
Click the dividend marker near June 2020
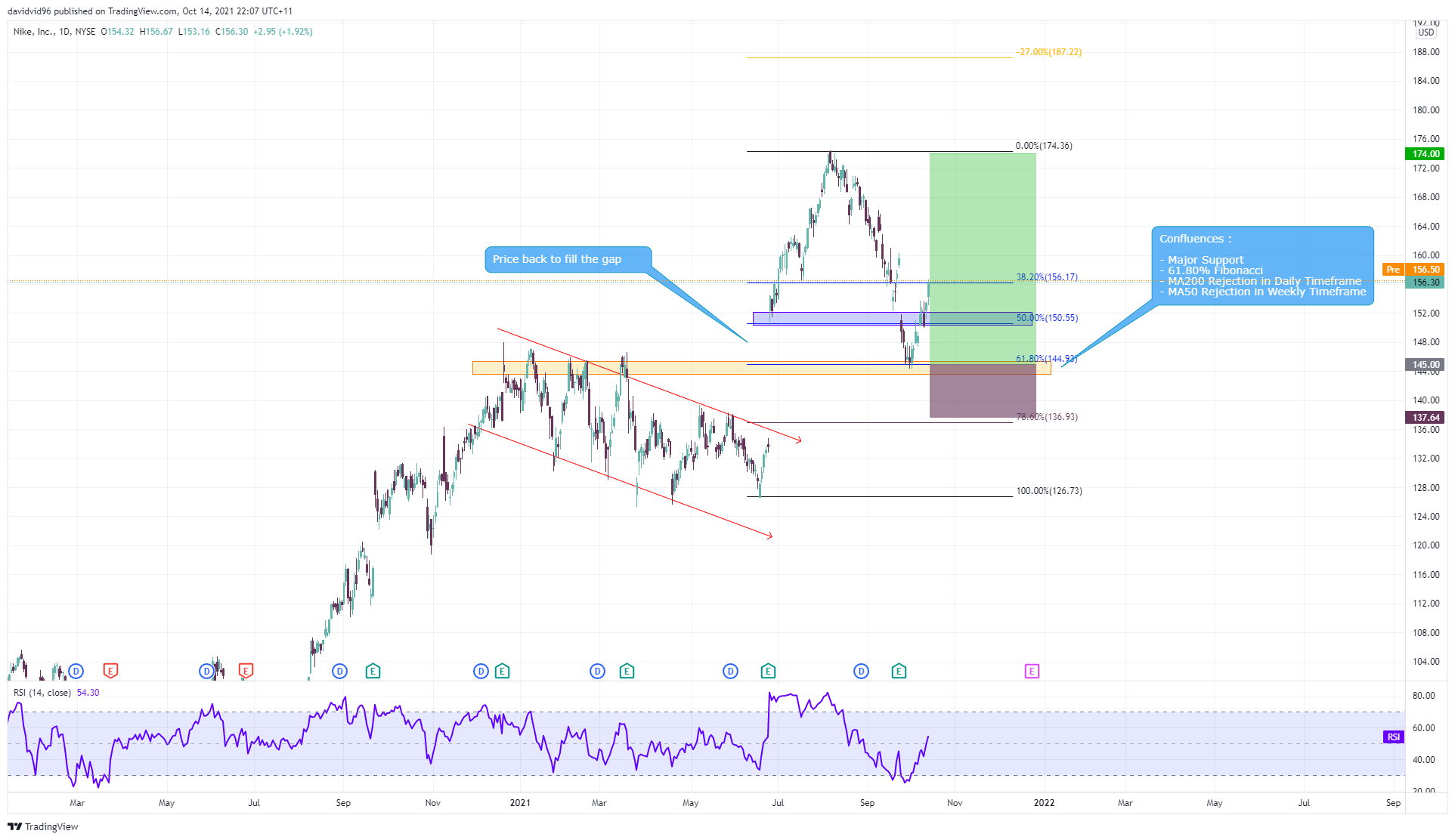pyautogui.click(x=206, y=671)
